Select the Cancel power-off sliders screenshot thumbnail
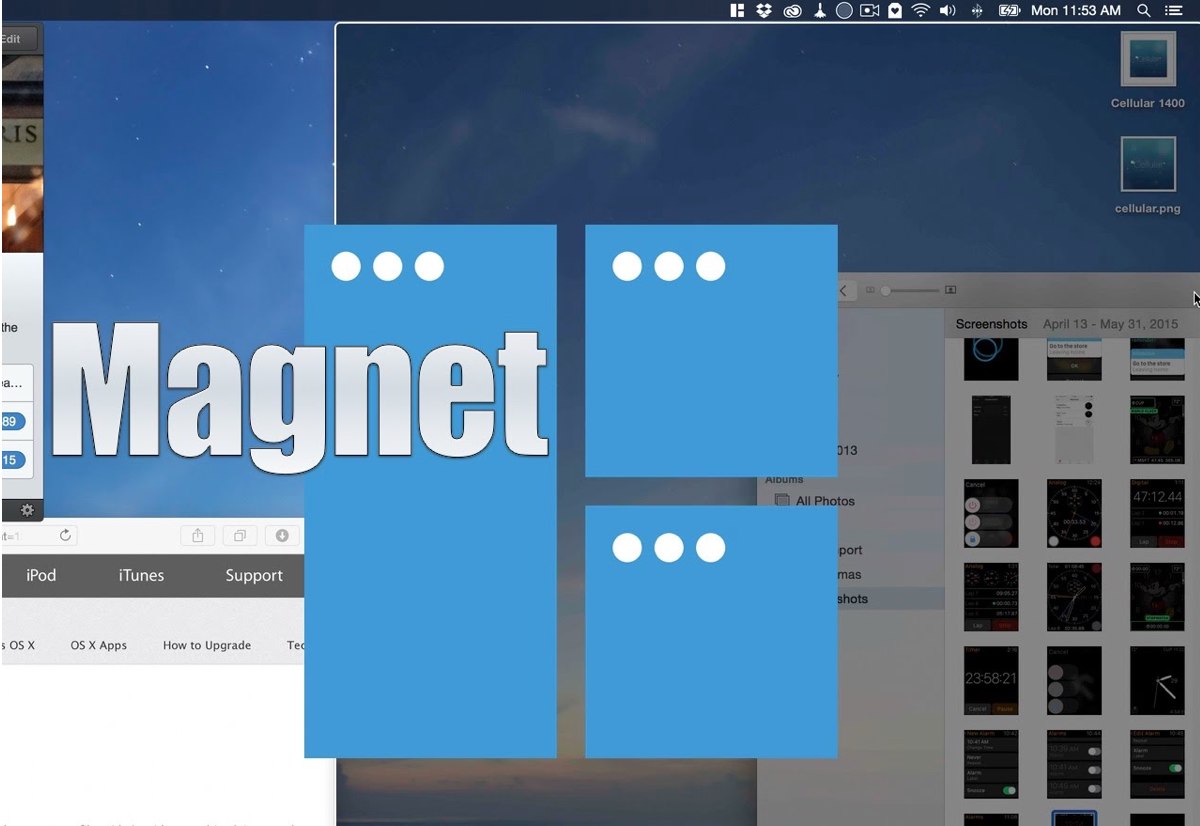This screenshot has width=1200, height=826. tap(991, 513)
